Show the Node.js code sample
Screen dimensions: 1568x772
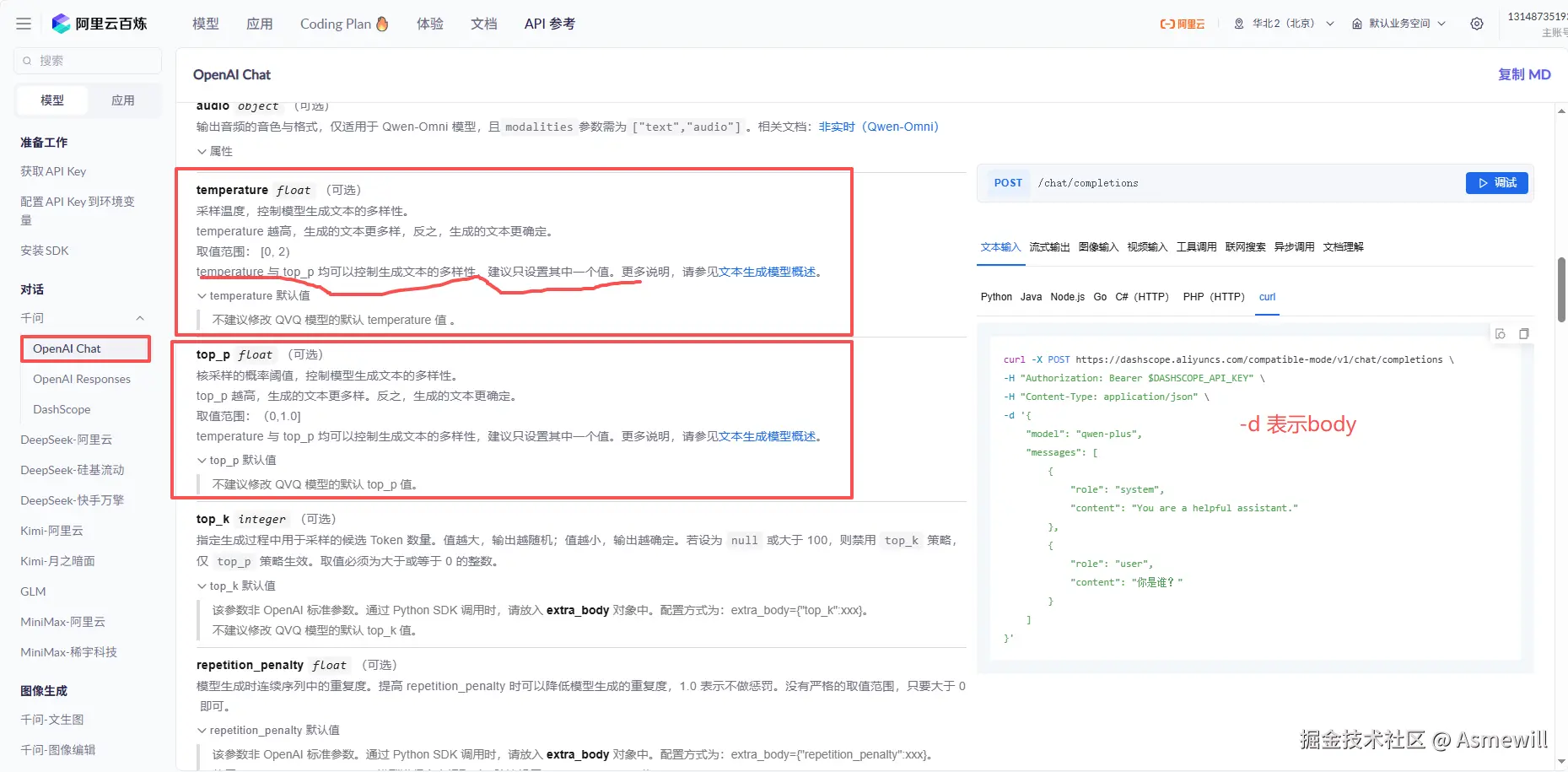1068,297
